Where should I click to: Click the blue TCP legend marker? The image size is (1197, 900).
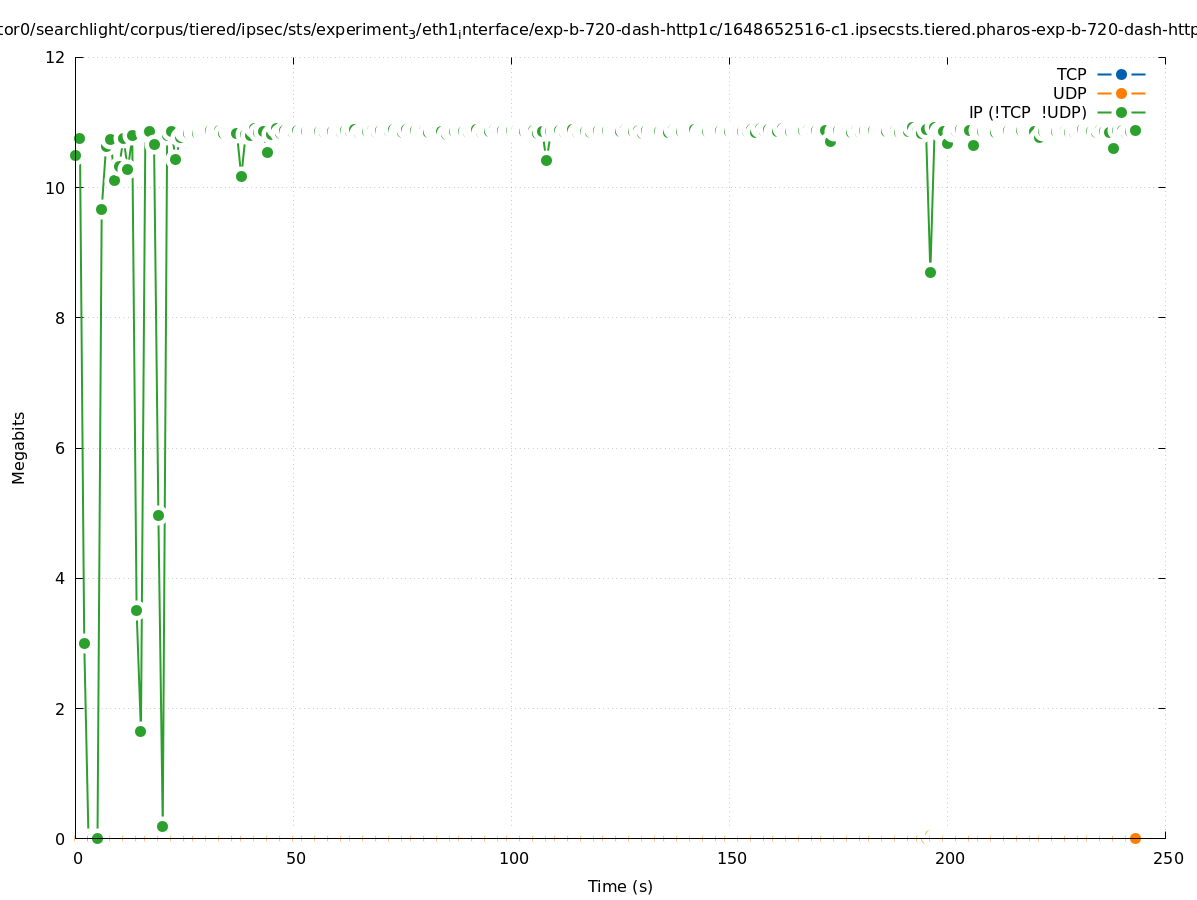(1121, 74)
